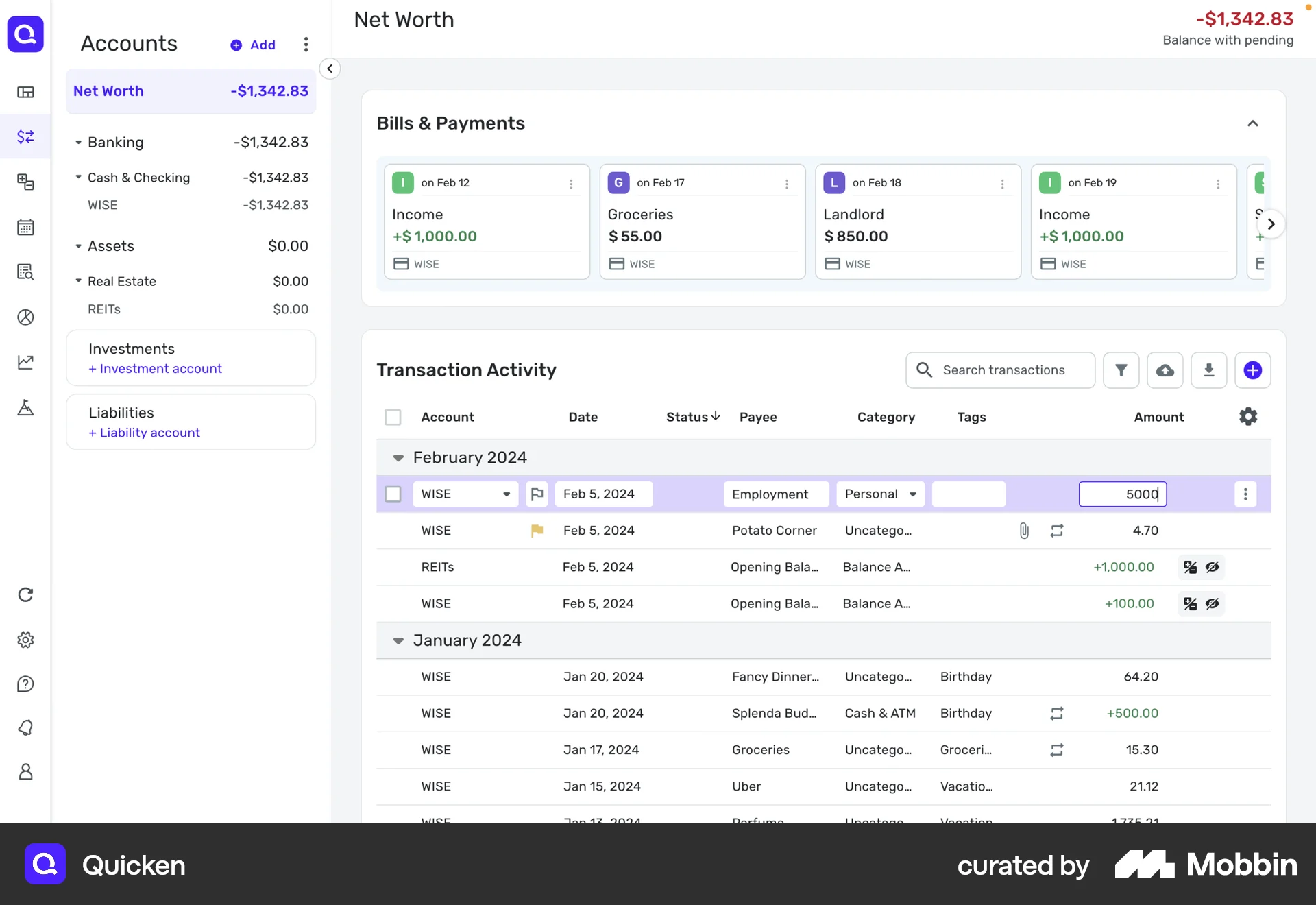The width and height of the screenshot is (1316, 905).
Task: Click the cloud upload icon
Action: tap(1165, 370)
